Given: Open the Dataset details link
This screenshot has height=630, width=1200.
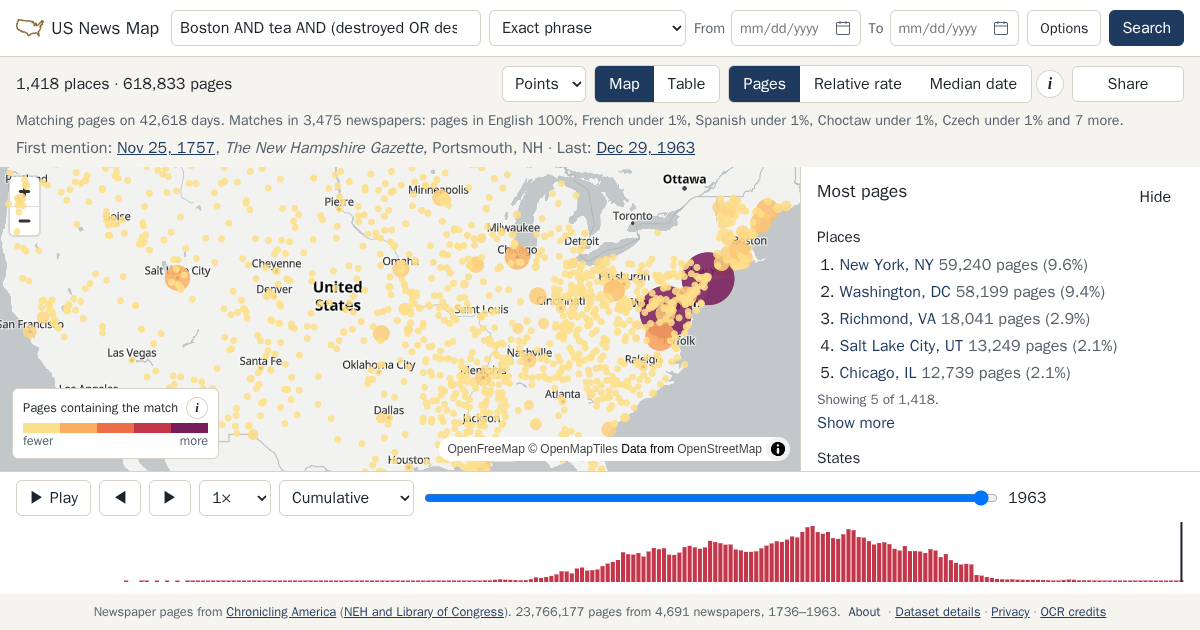Looking at the screenshot, I should point(937,612).
